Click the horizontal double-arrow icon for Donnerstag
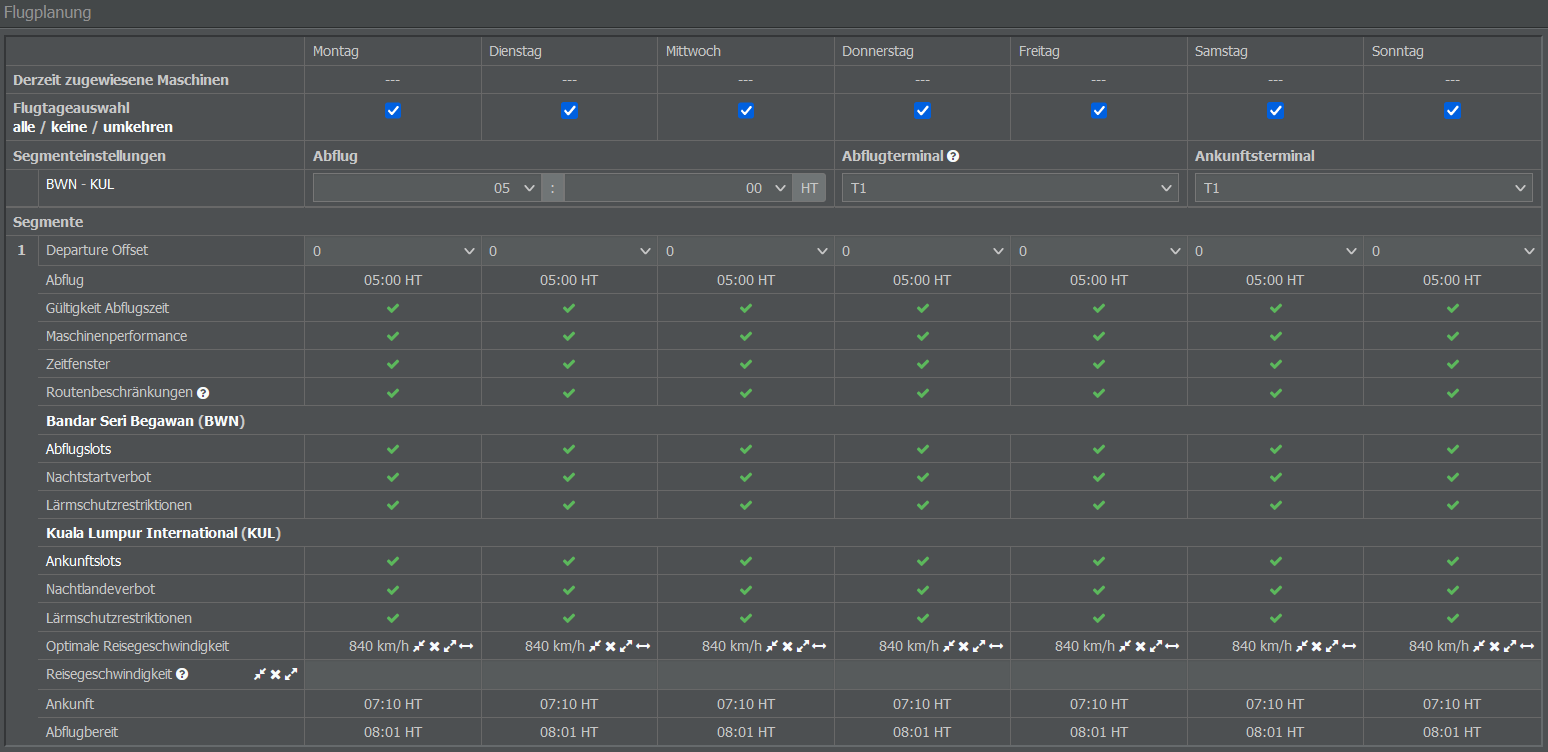The image size is (1548, 752). pyautogui.click(x=996, y=646)
